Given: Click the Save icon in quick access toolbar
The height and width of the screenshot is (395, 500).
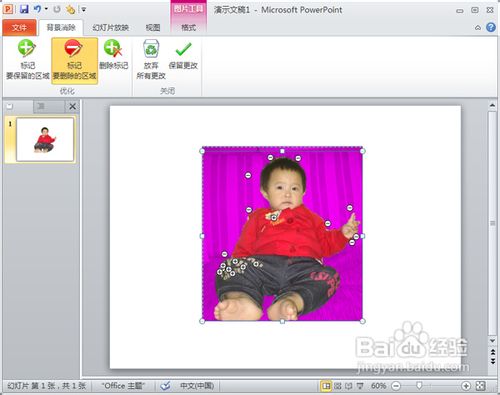Looking at the screenshot, I should (24, 9).
